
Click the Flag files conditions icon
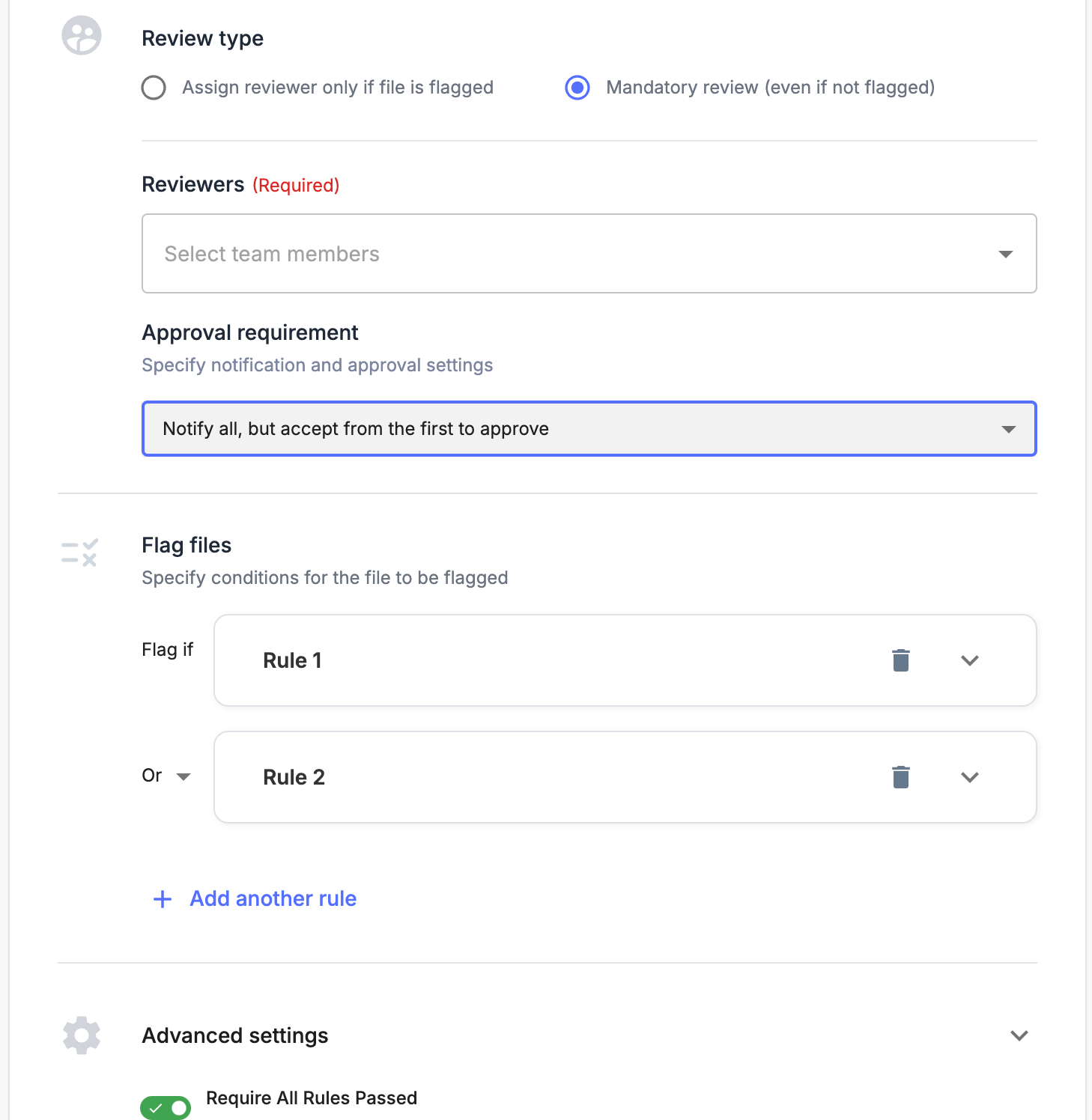[x=79, y=553]
